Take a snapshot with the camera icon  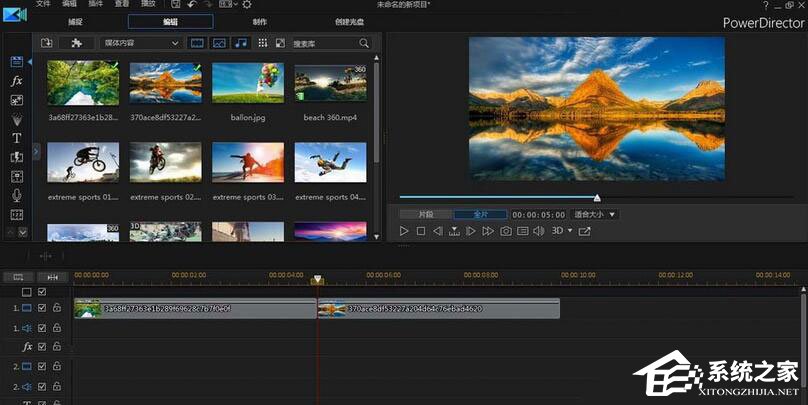click(506, 231)
